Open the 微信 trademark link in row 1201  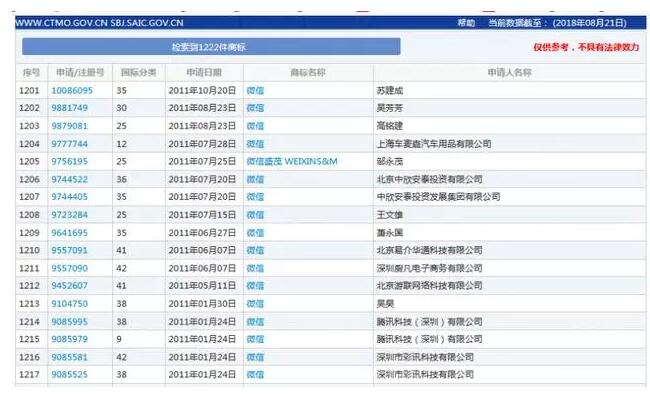click(255, 90)
